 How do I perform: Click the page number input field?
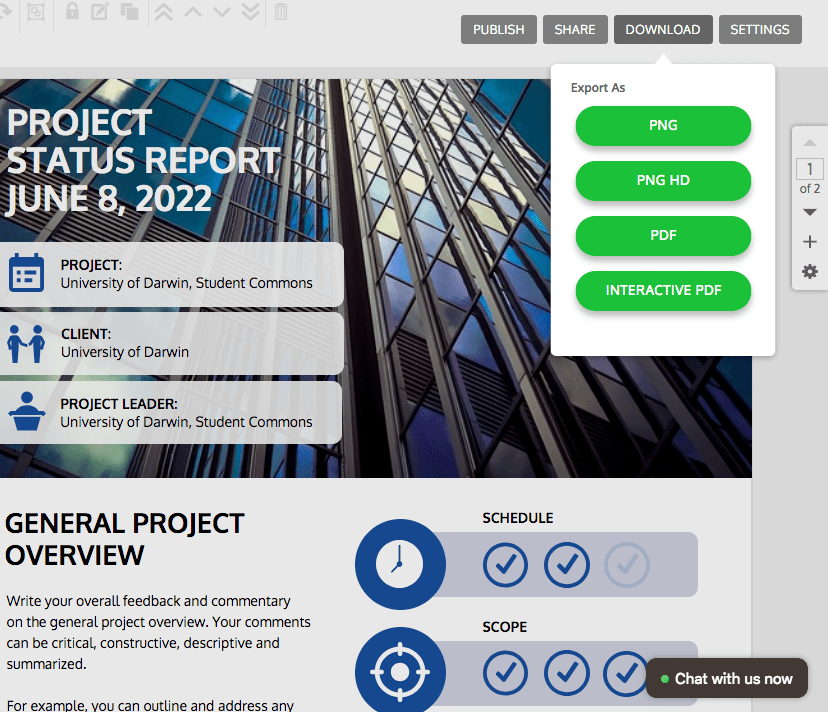[x=809, y=168]
